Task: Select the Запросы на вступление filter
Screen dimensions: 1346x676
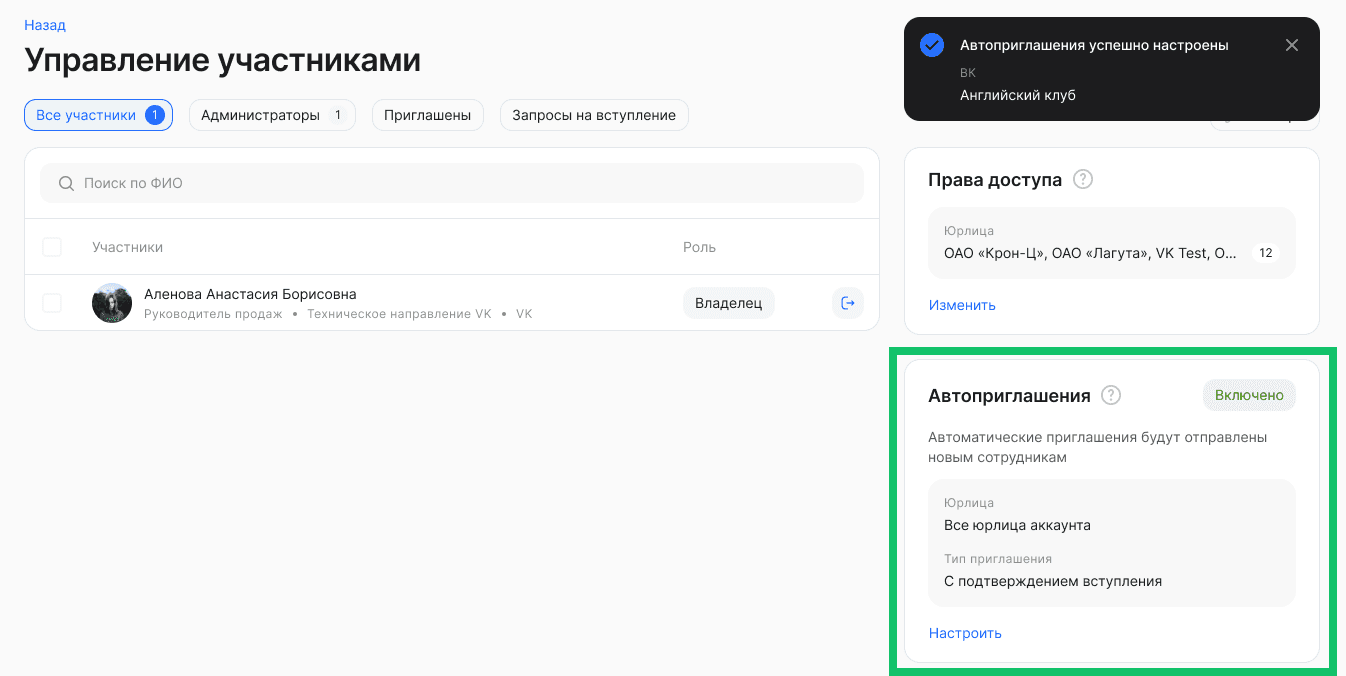Action: [x=594, y=114]
